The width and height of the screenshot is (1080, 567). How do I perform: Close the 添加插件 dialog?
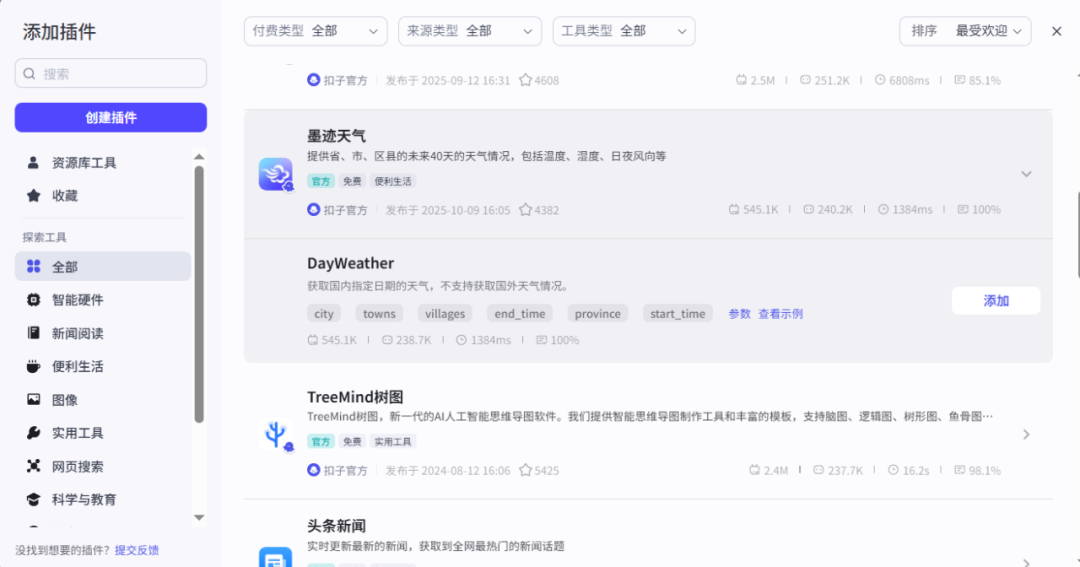click(1057, 31)
